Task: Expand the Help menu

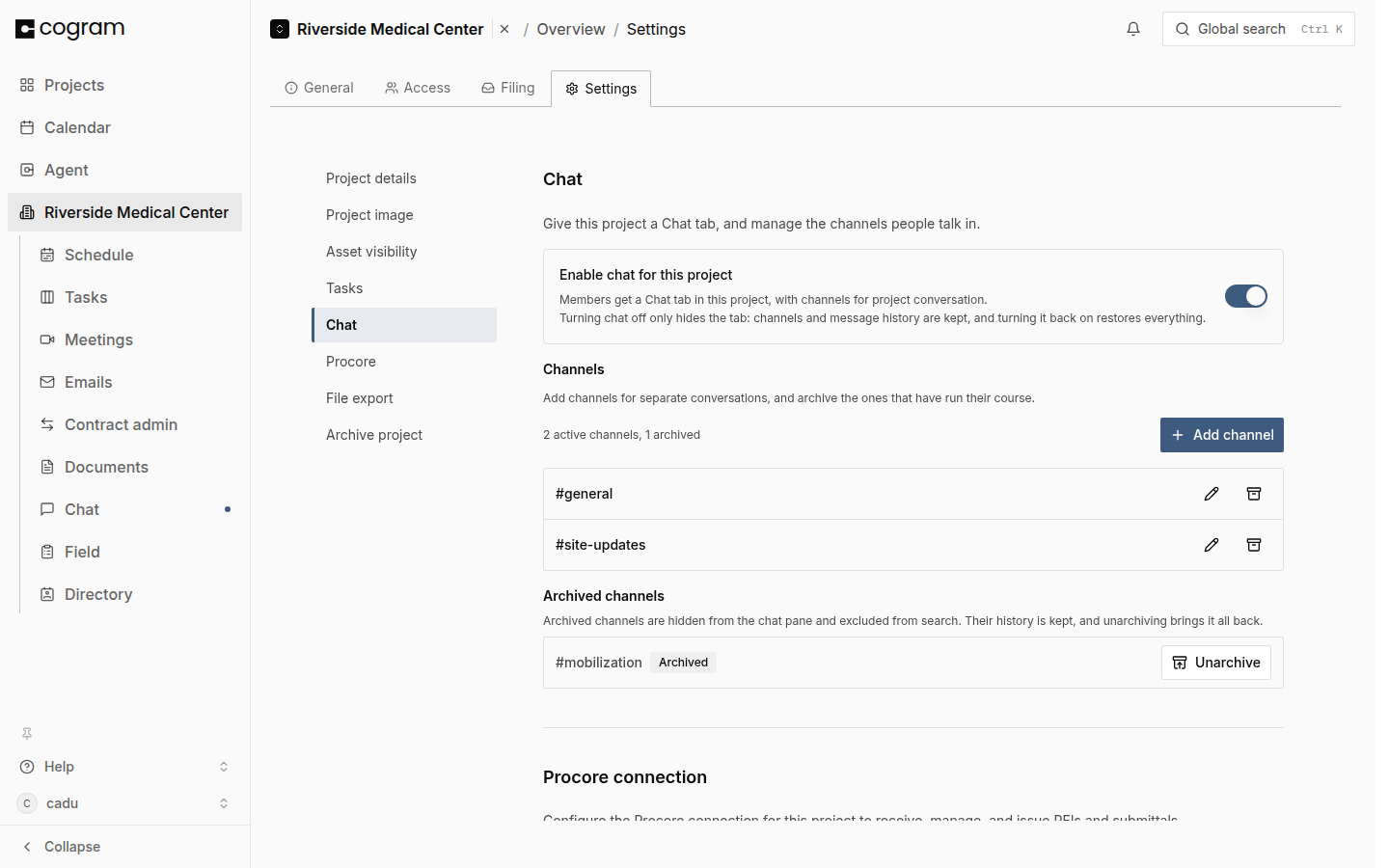Action: 124,767
